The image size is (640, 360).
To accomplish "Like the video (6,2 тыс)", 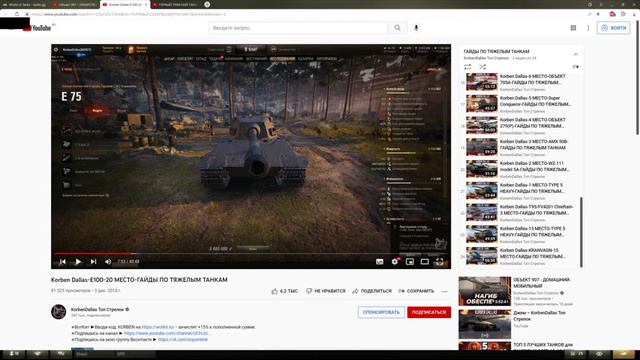I will pos(284,291).
